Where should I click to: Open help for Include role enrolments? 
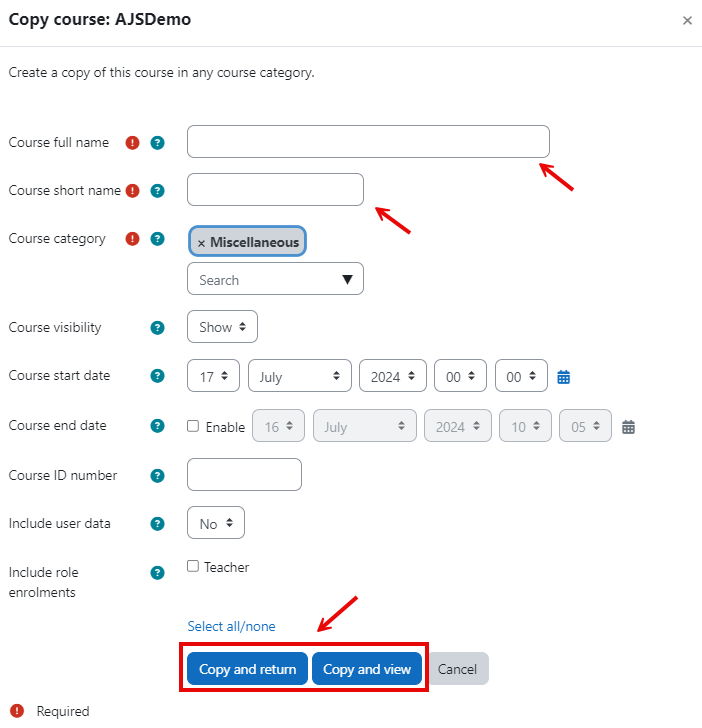tap(157, 572)
